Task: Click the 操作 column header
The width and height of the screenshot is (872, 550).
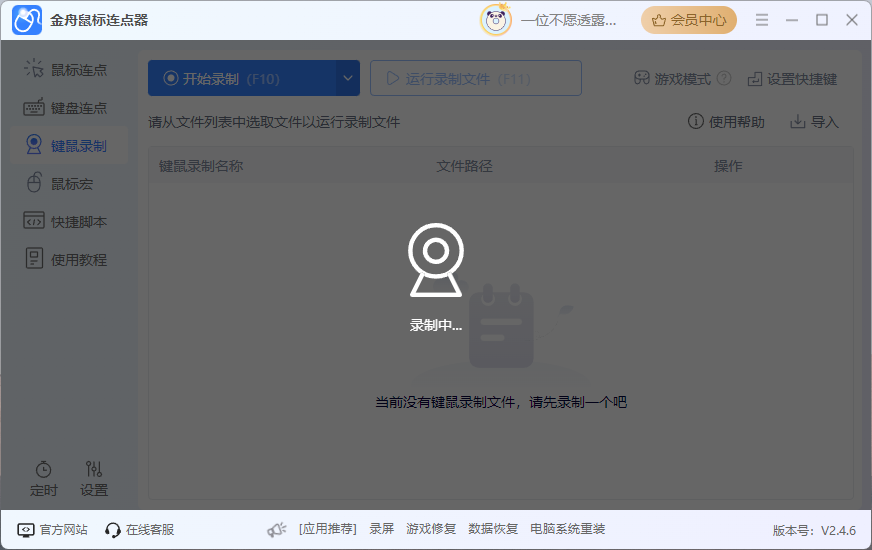Action: (x=728, y=166)
